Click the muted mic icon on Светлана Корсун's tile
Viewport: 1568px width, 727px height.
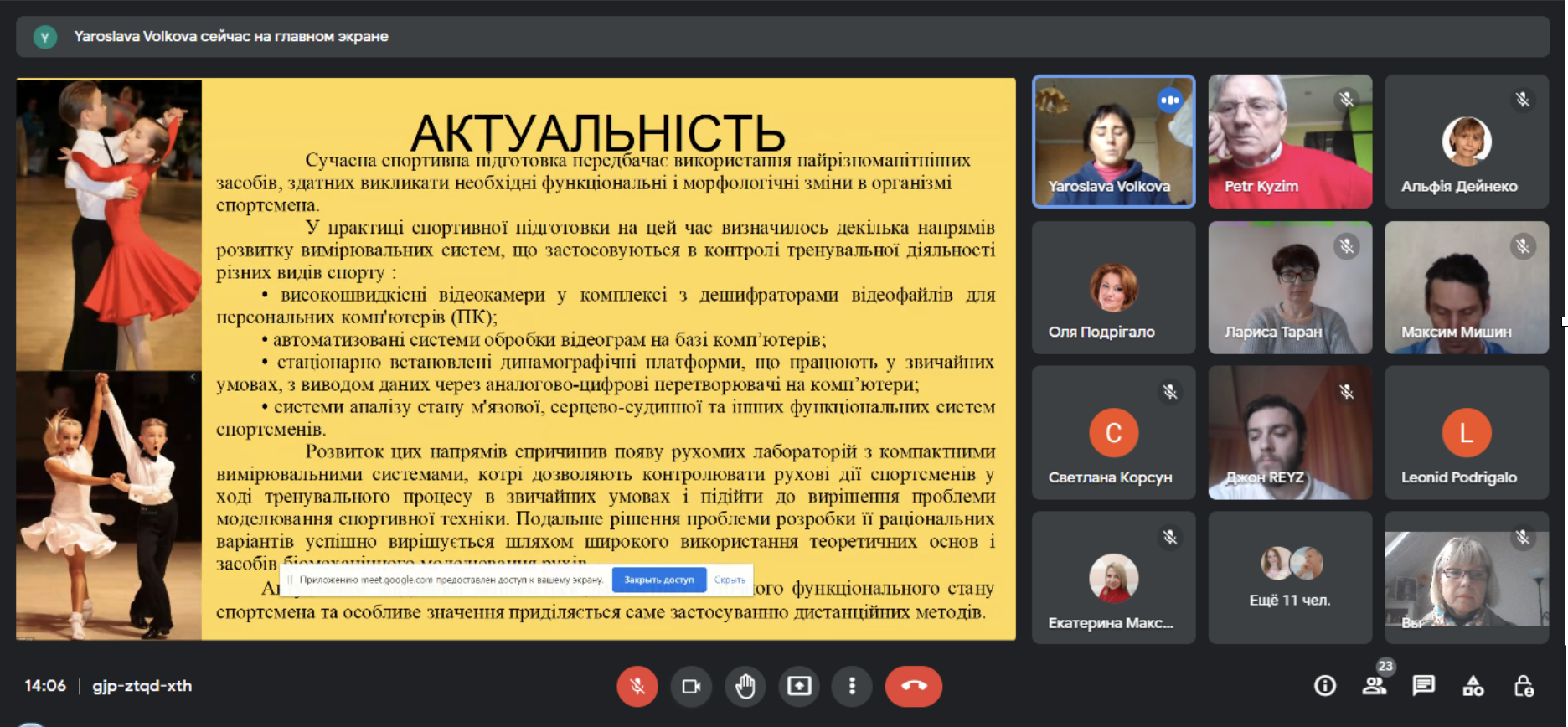click(1170, 391)
